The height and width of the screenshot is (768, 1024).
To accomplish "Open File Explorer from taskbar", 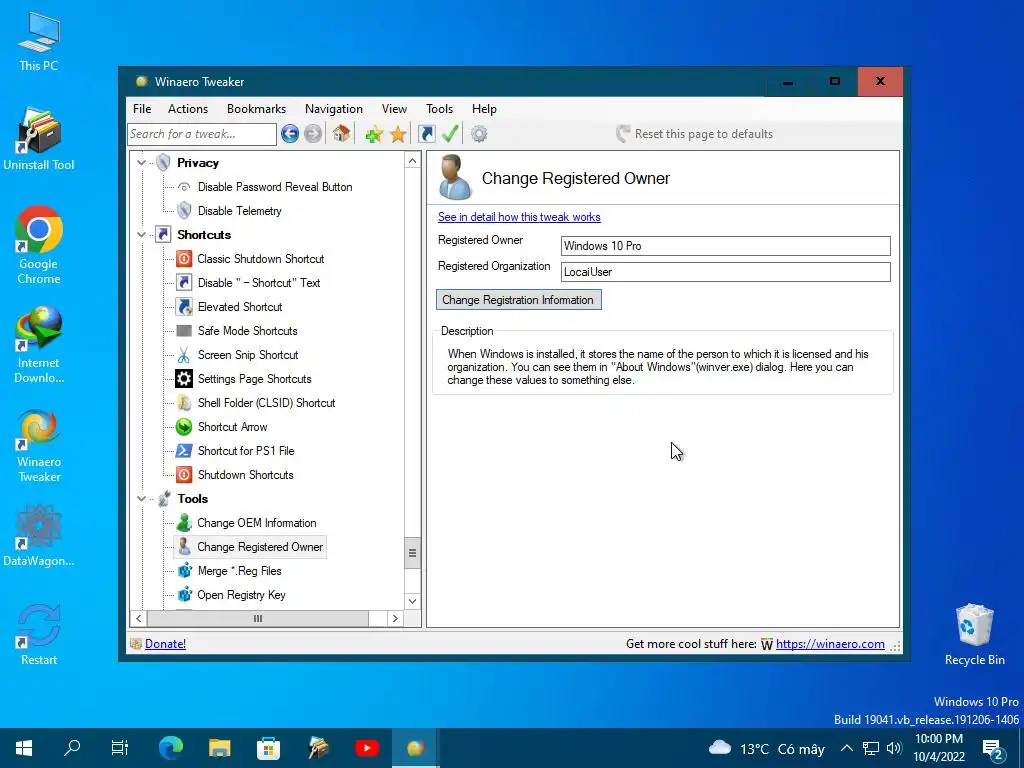I will 219,748.
